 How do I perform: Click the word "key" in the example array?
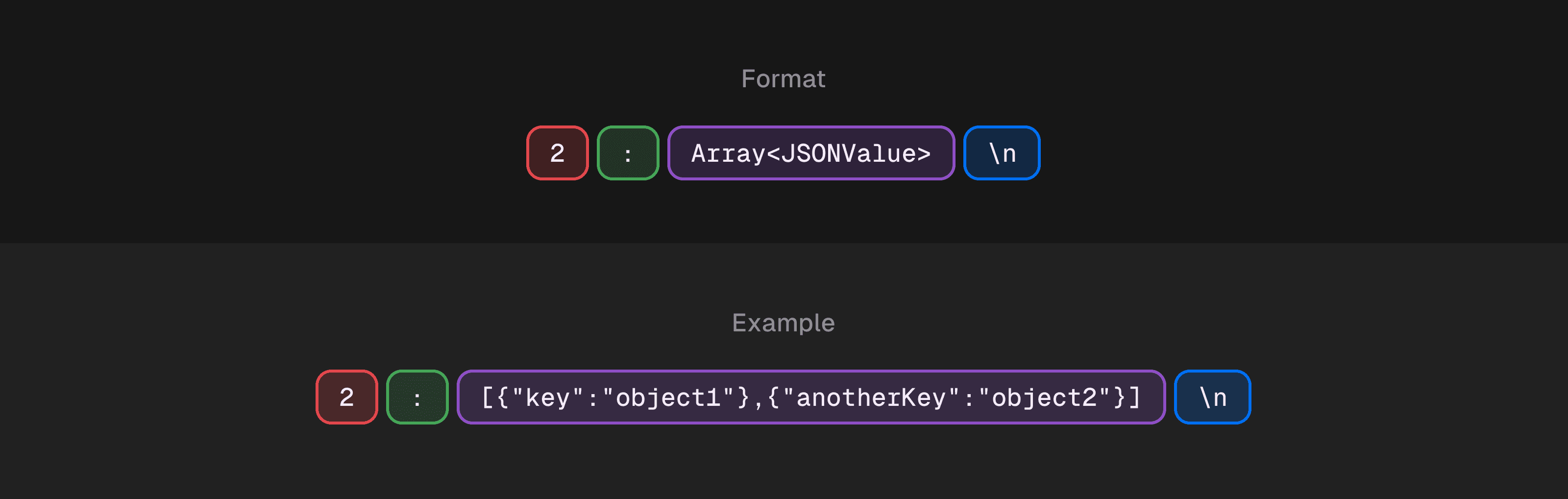click(547, 398)
